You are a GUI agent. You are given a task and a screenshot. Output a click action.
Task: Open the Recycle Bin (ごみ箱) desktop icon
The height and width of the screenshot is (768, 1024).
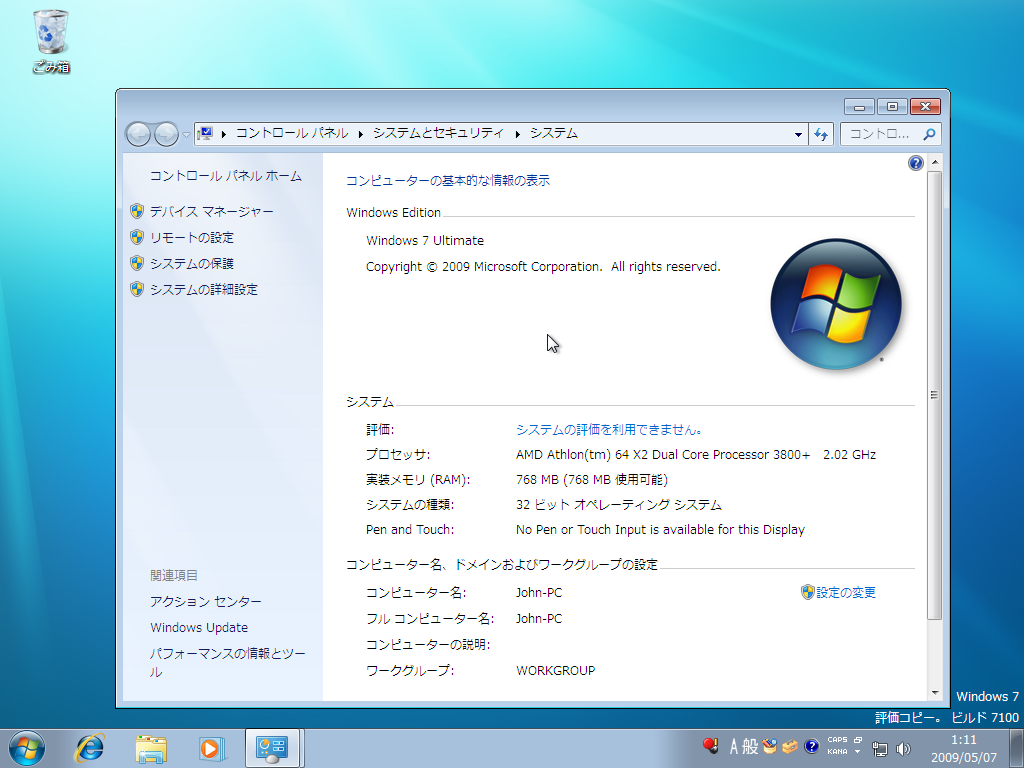(50, 40)
